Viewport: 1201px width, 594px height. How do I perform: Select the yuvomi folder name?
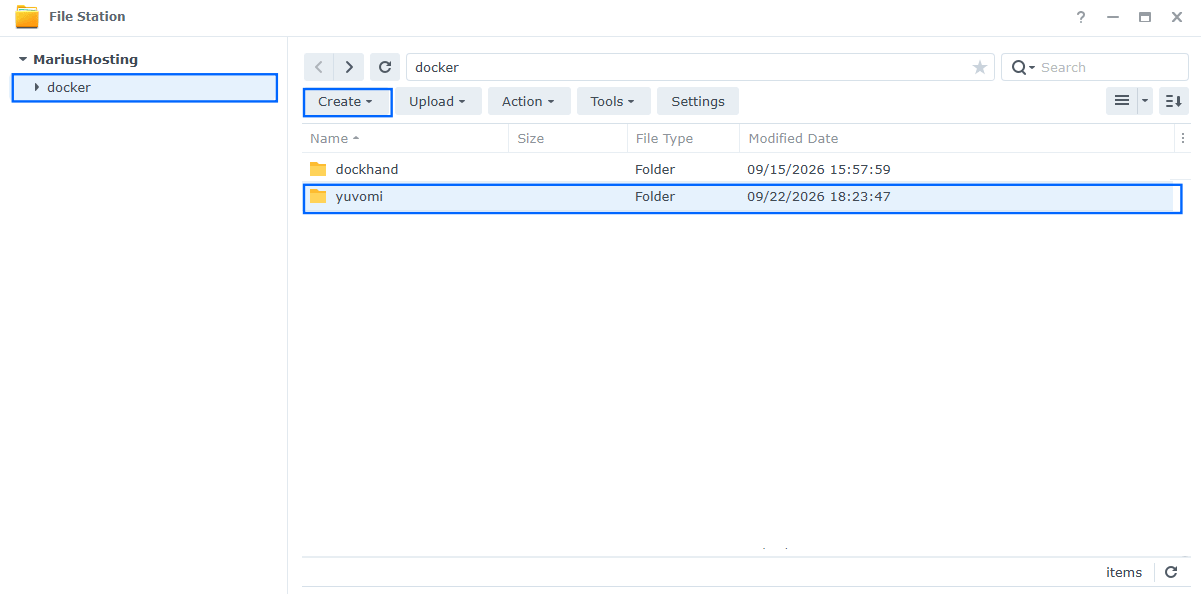click(x=359, y=196)
